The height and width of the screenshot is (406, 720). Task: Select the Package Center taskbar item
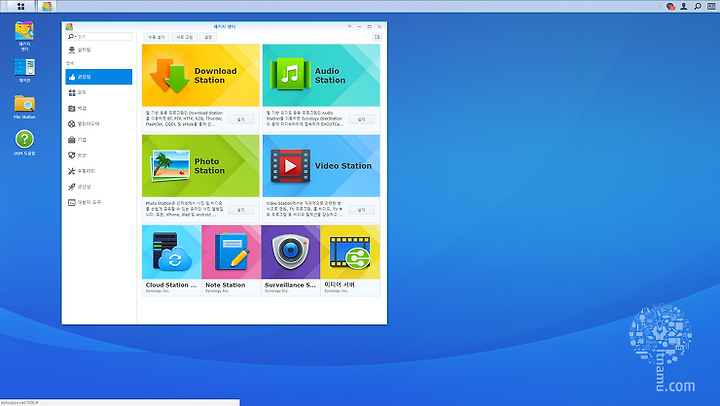(47, 6)
